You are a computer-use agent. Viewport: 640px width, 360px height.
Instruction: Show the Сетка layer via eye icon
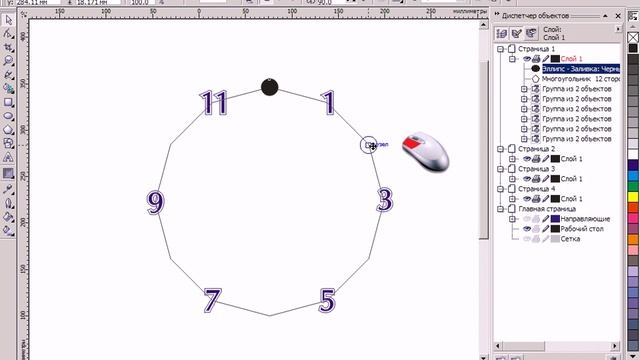coord(527,239)
